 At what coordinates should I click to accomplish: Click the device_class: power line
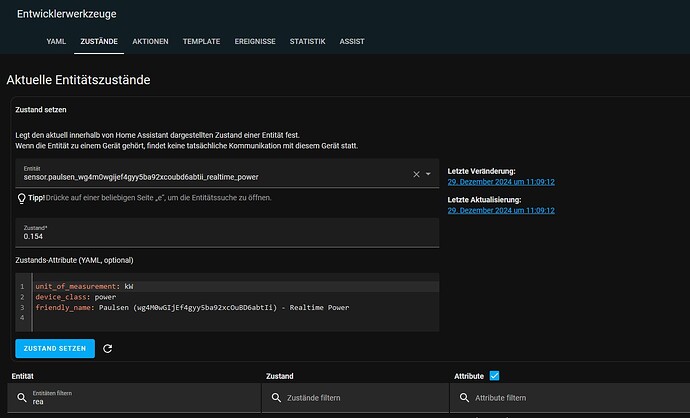coord(76,297)
